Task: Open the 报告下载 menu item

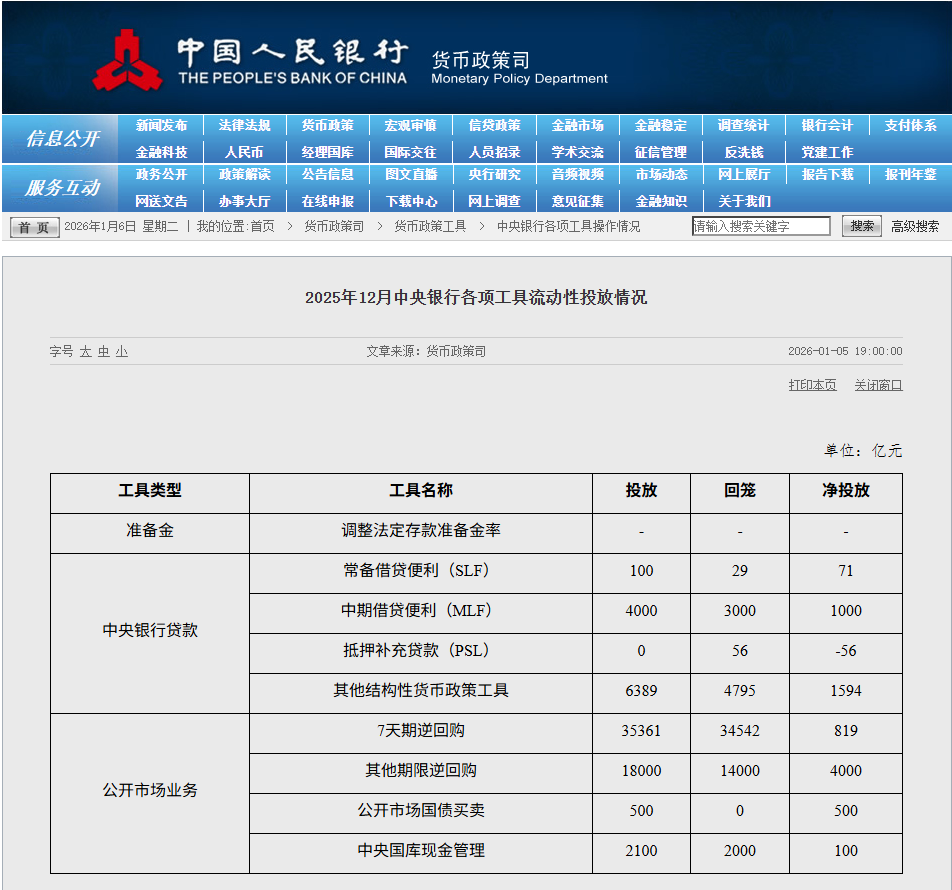Action: click(827, 175)
